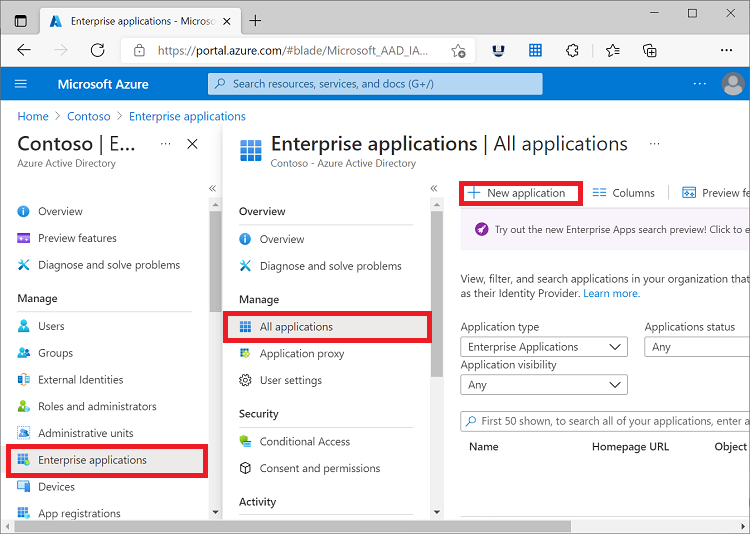This screenshot has width=750, height=534.
Task: Open the browser extensions puzzle icon
Action: click(x=572, y=50)
